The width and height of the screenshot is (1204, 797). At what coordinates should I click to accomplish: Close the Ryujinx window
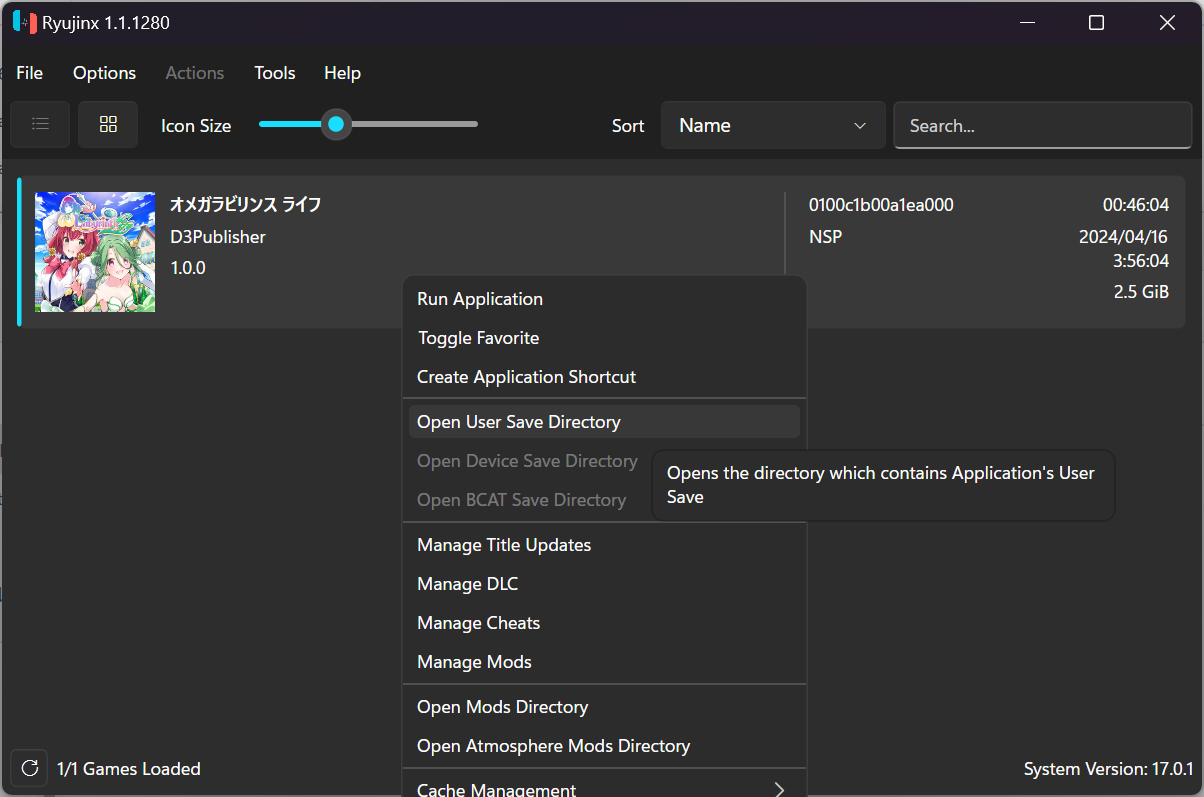click(1167, 23)
